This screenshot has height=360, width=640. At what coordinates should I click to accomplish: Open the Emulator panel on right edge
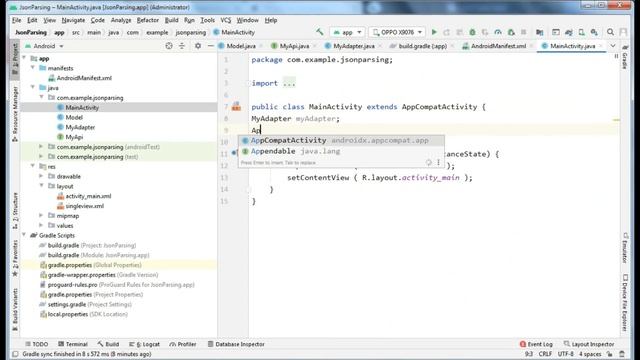(625, 248)
